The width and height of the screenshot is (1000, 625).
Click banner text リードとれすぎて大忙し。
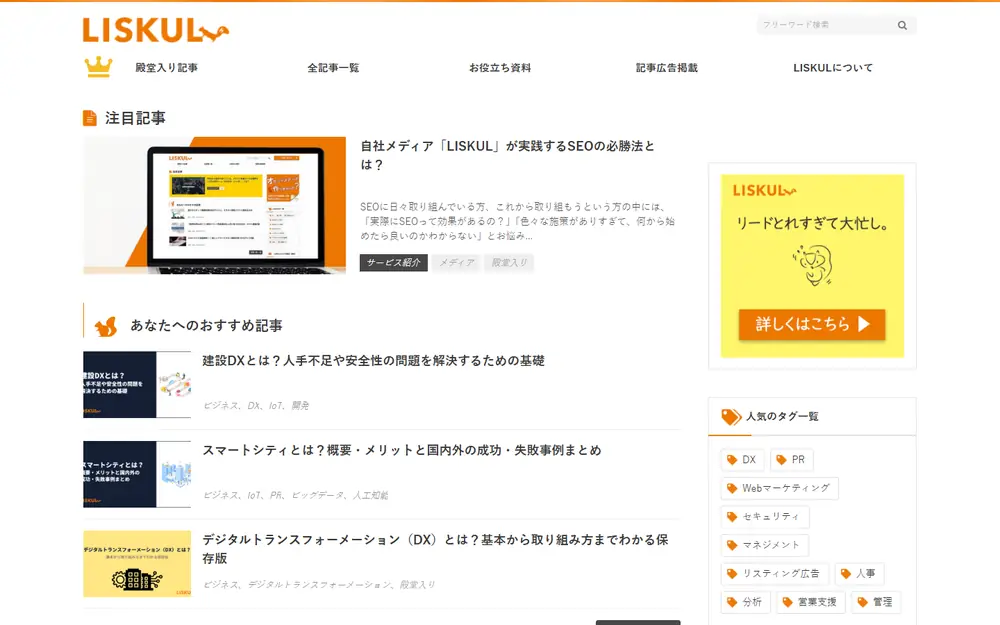[812, 224]
